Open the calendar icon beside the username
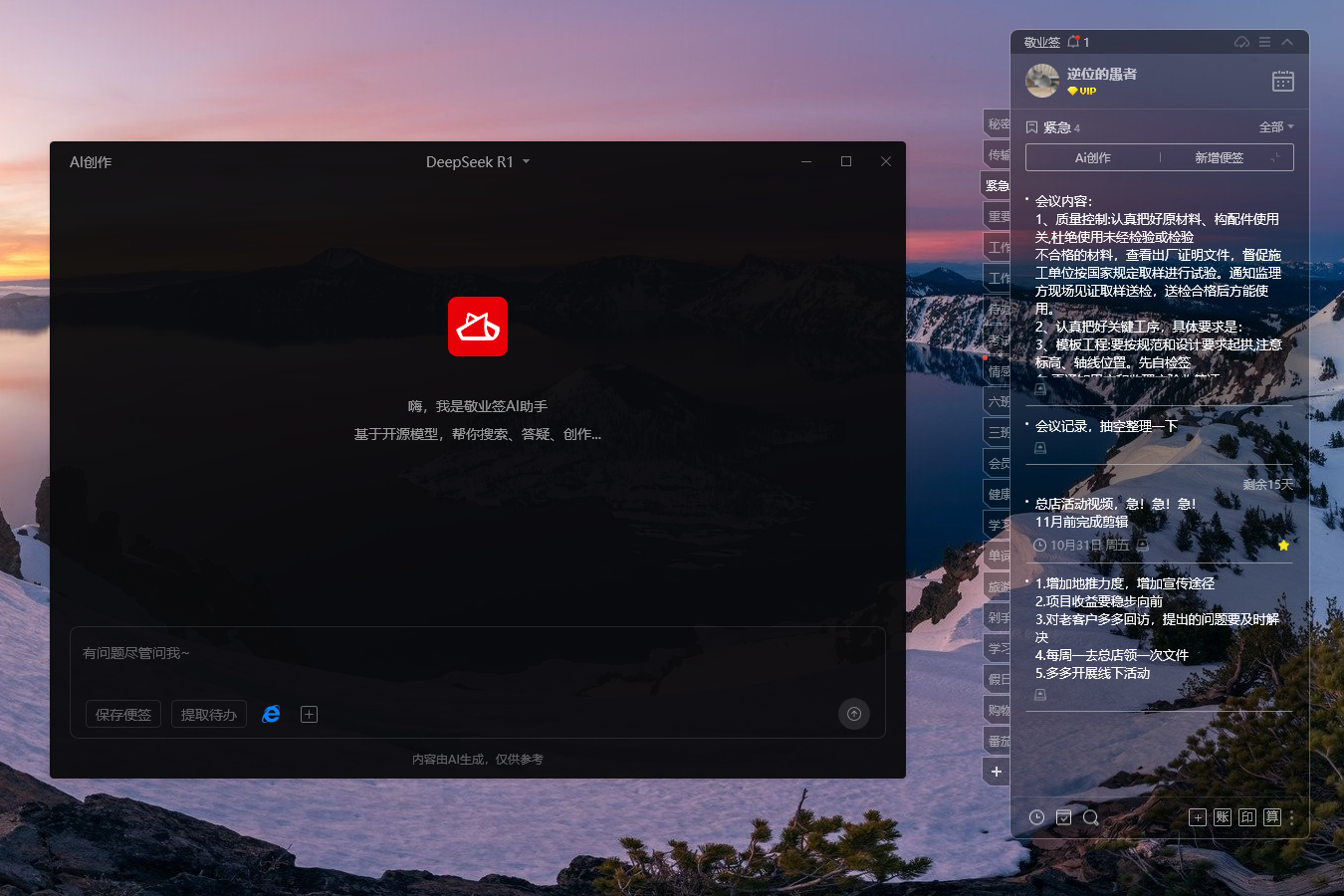 tap(1282, 81)
